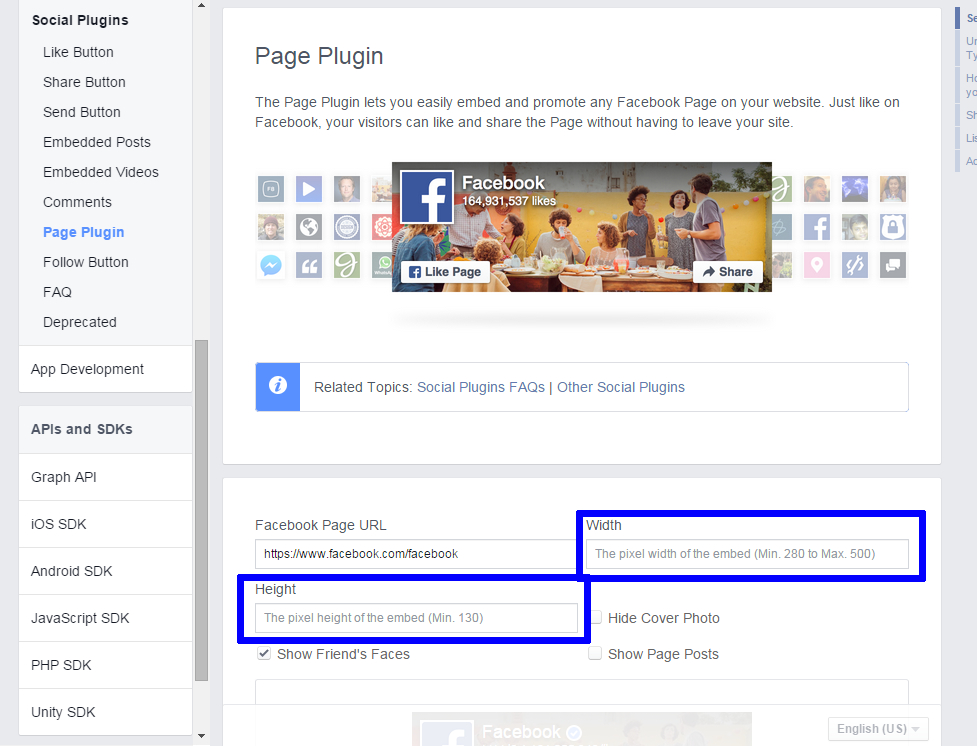Select the highlighted Page Plugin sidebar item
This screenshot has height=746, width=977.
click(83, 232)
